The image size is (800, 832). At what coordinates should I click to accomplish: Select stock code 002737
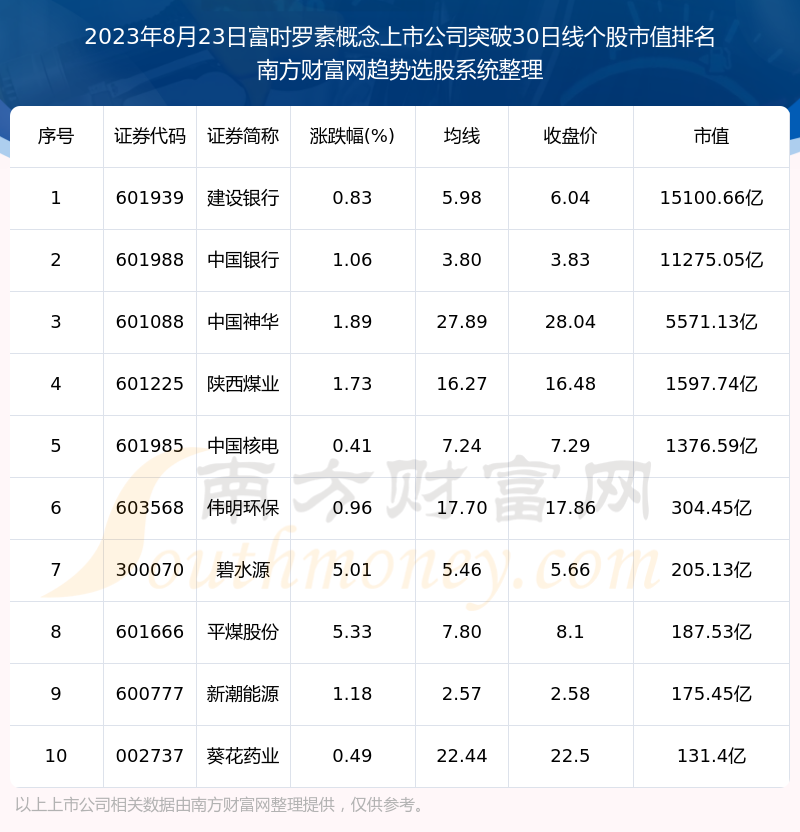150,757
